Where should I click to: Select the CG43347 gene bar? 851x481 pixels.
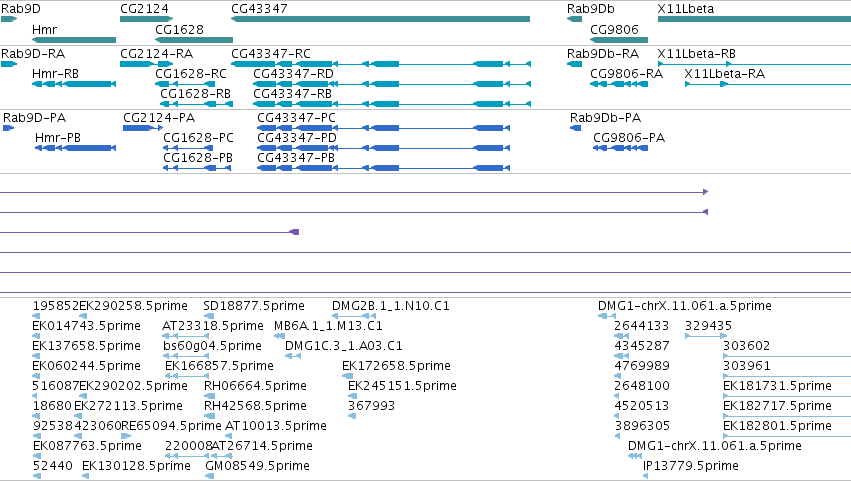[380, 19]
